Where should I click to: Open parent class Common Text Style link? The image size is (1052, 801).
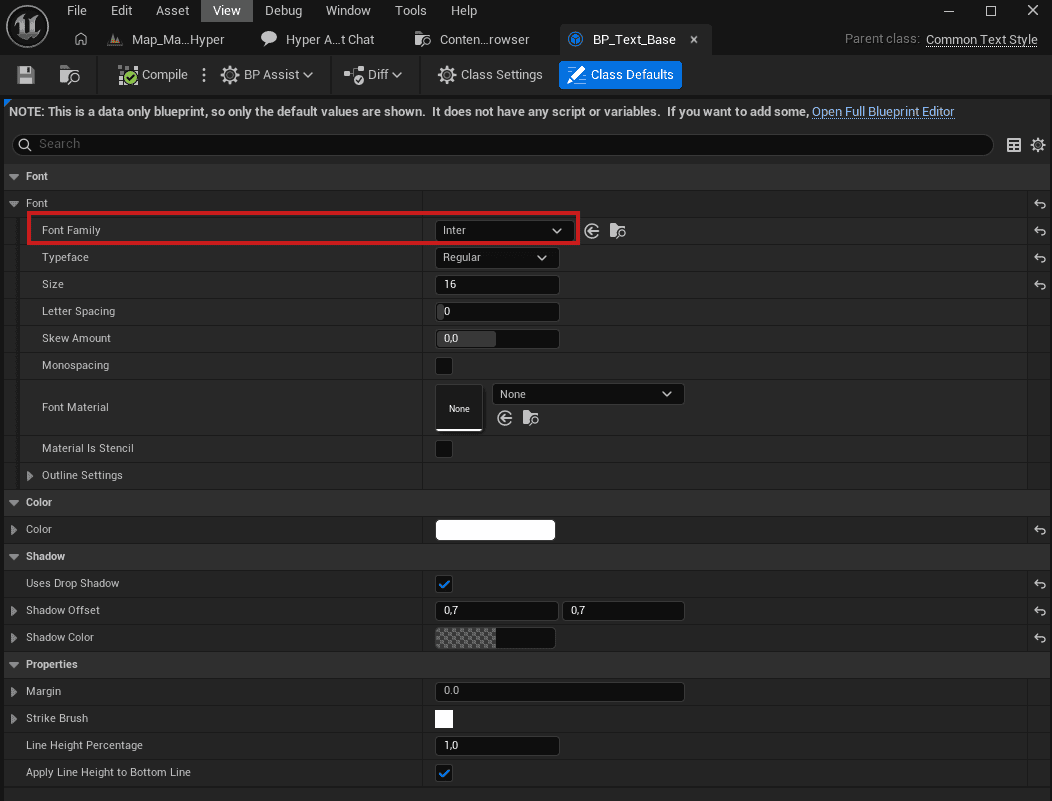982,40
